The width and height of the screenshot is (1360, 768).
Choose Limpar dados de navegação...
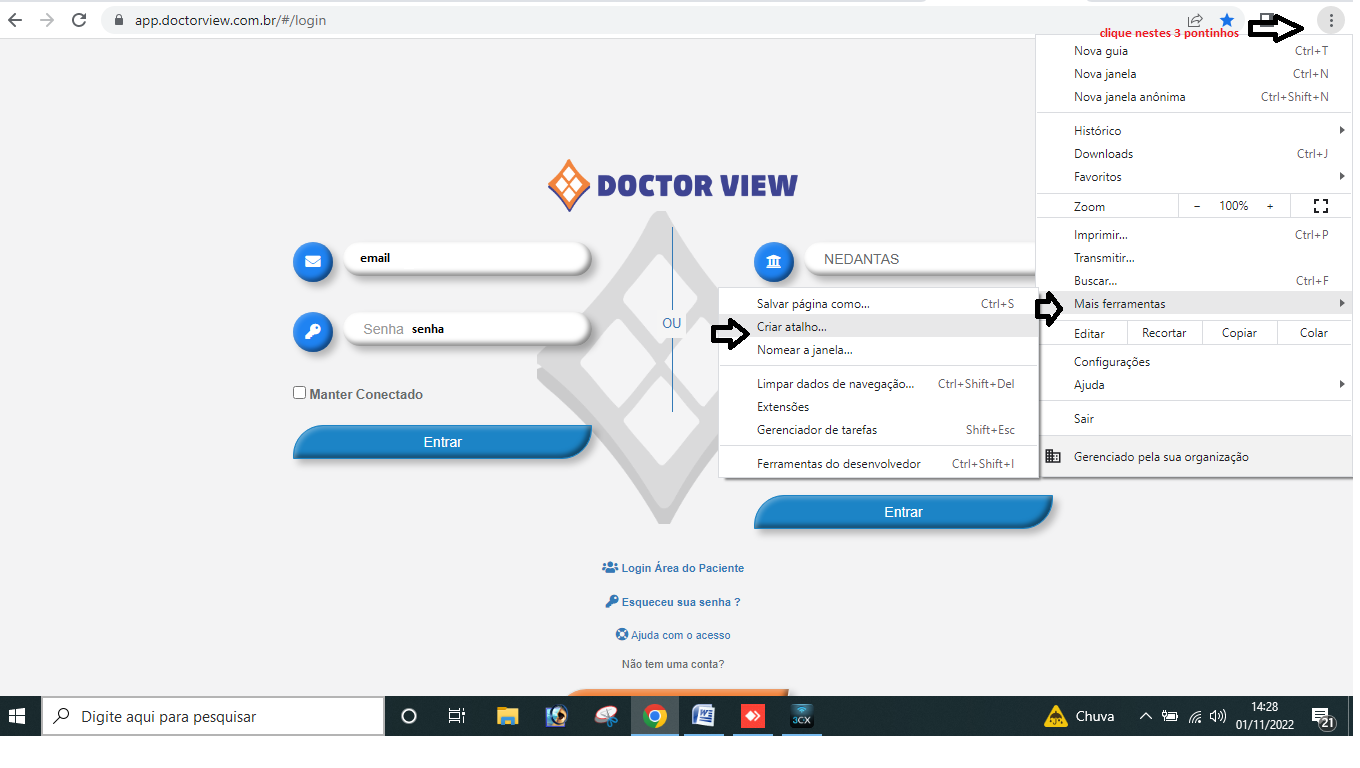tap(835, 384)
